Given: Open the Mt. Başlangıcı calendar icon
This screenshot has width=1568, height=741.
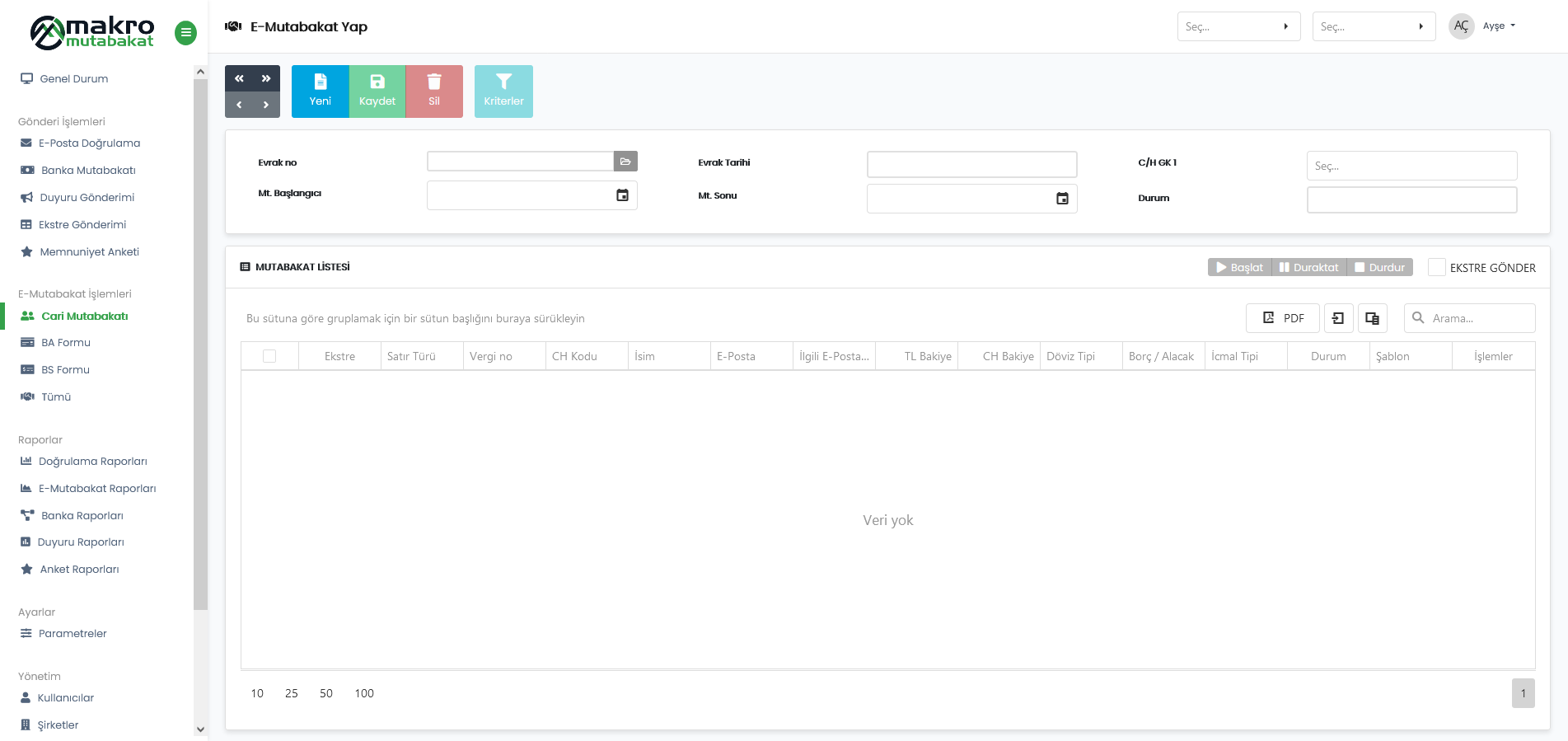Looking at the screenshot, I should 622,195.
